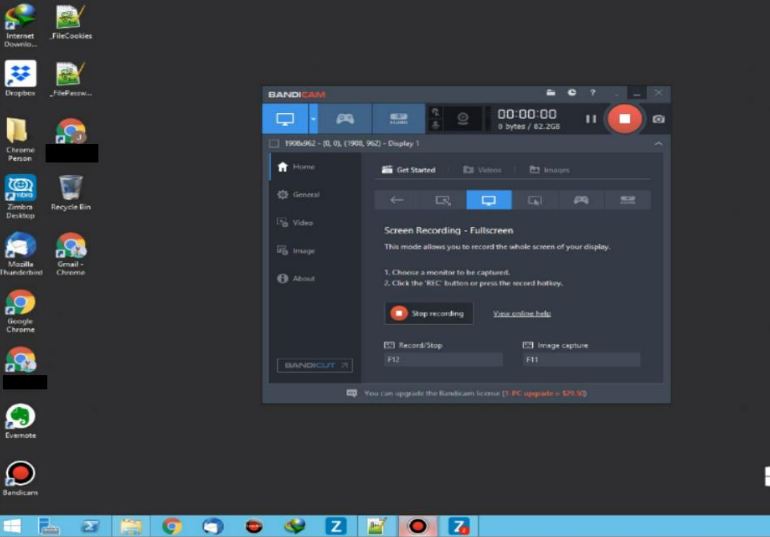
Task: Open Dropbox desktop icon
Action: (20, 79)
